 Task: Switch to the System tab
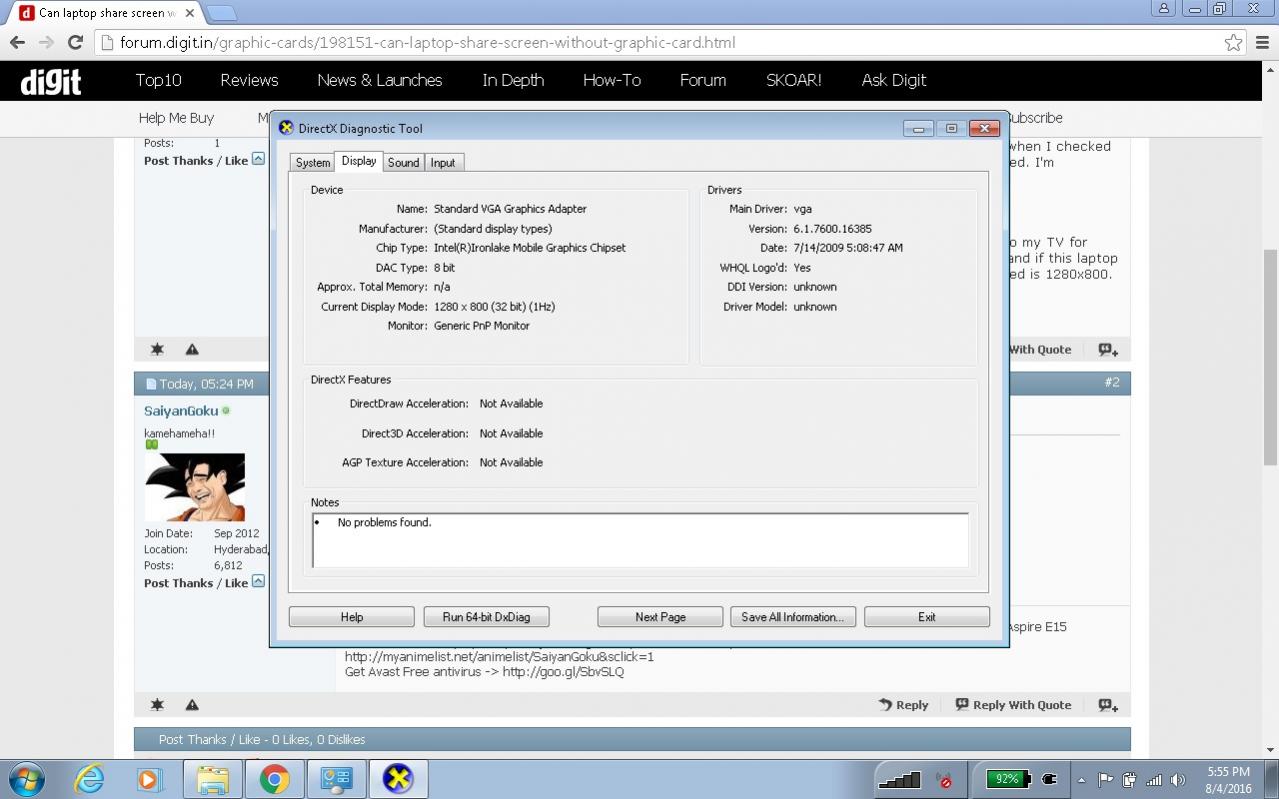pos(312,163)
